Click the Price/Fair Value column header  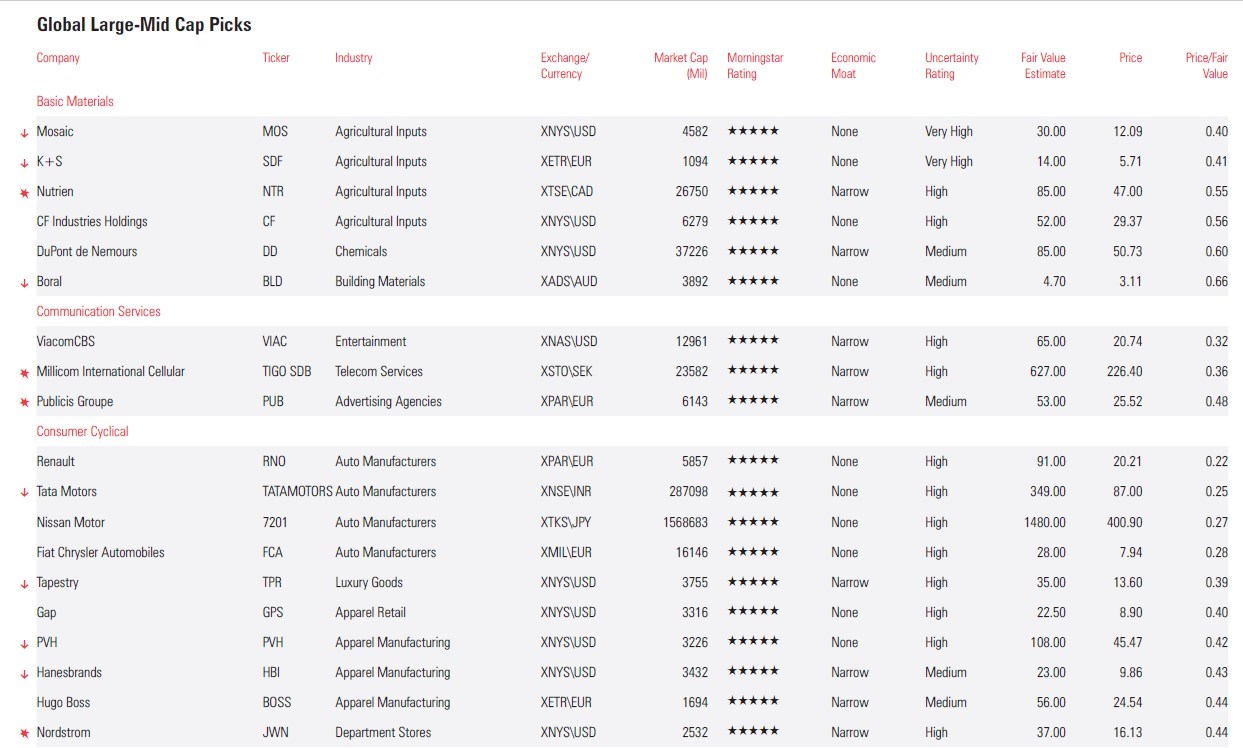click(1206, 65)
